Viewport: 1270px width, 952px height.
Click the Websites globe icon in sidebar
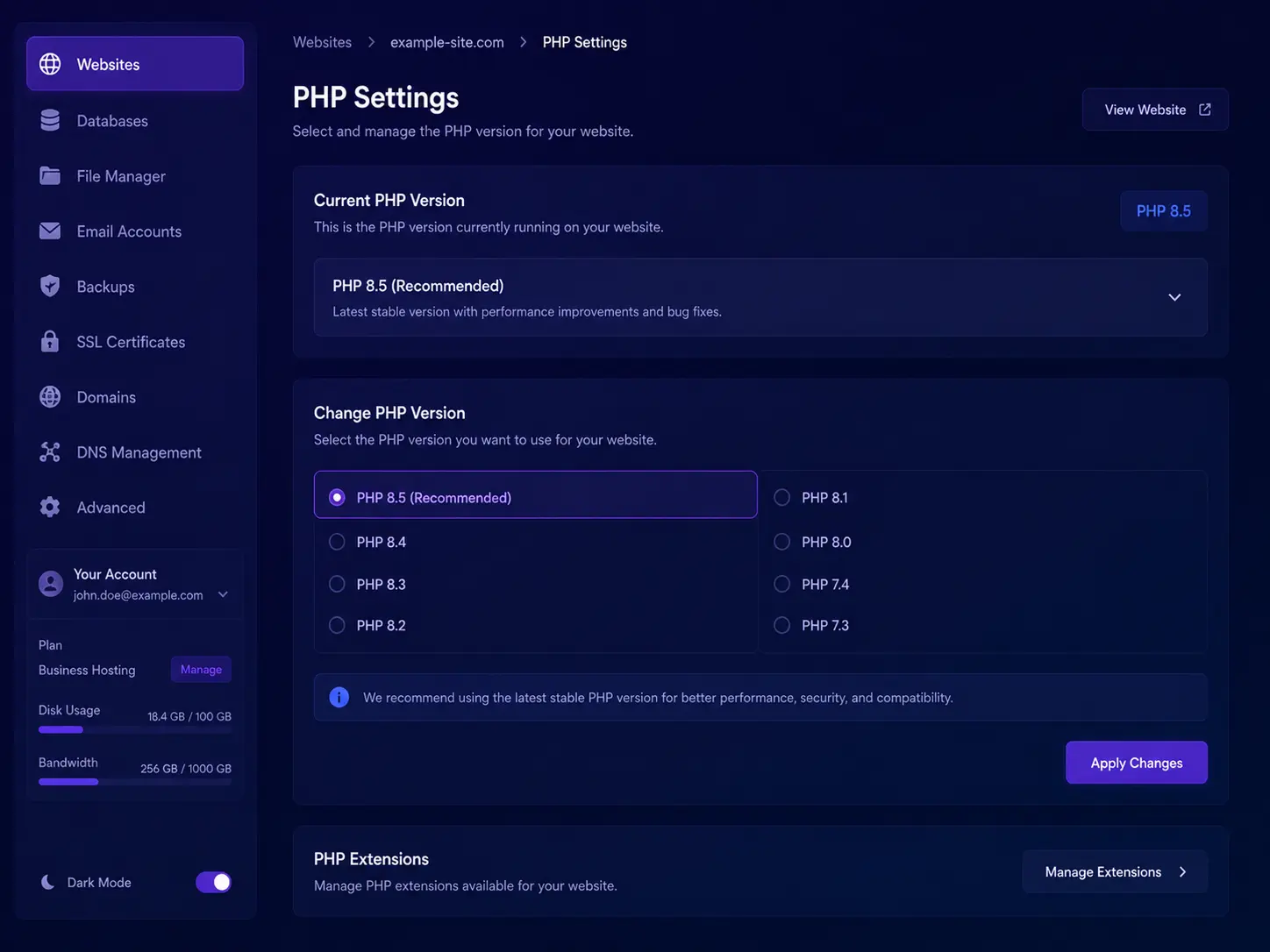[x=50, y=64]
